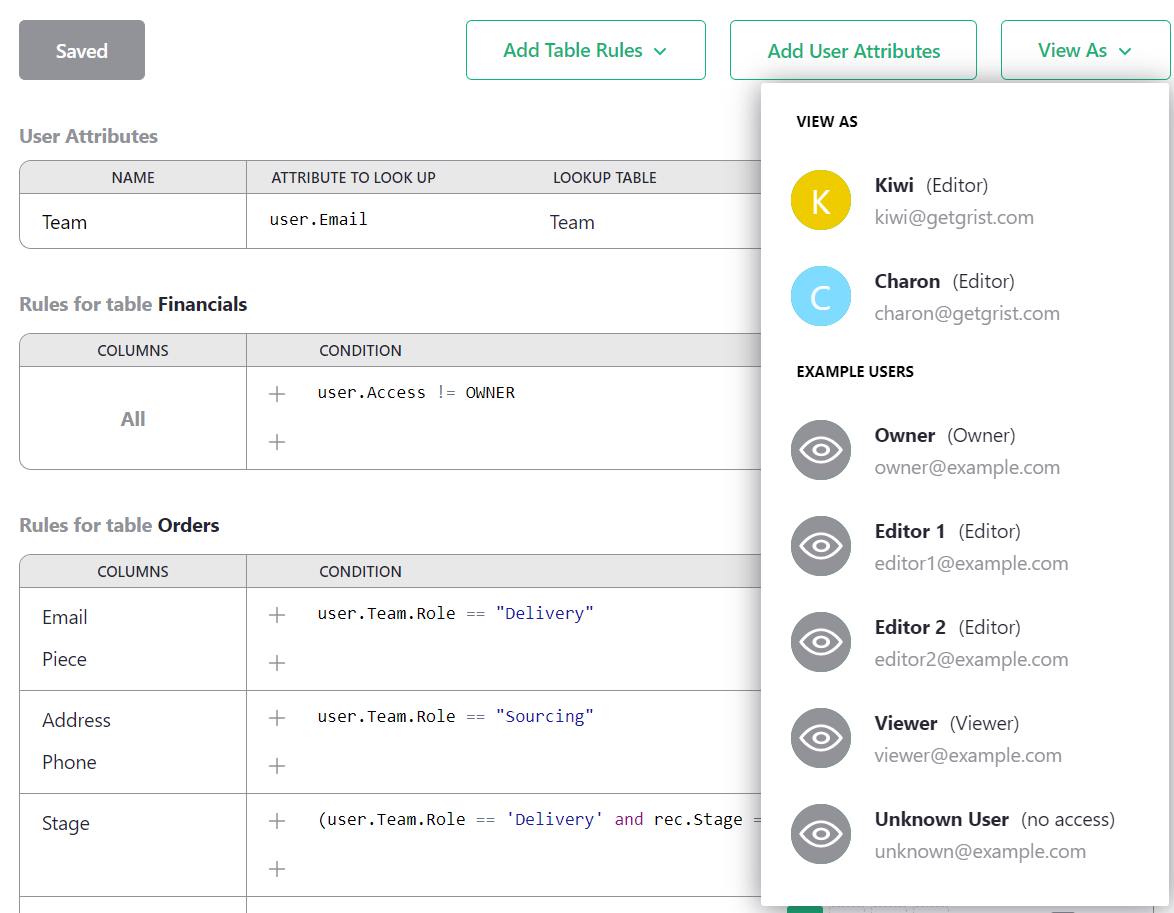Click the eye icon next to Viewer
The width and height of the screenshot is (1174, 913).
click(820, 739)
